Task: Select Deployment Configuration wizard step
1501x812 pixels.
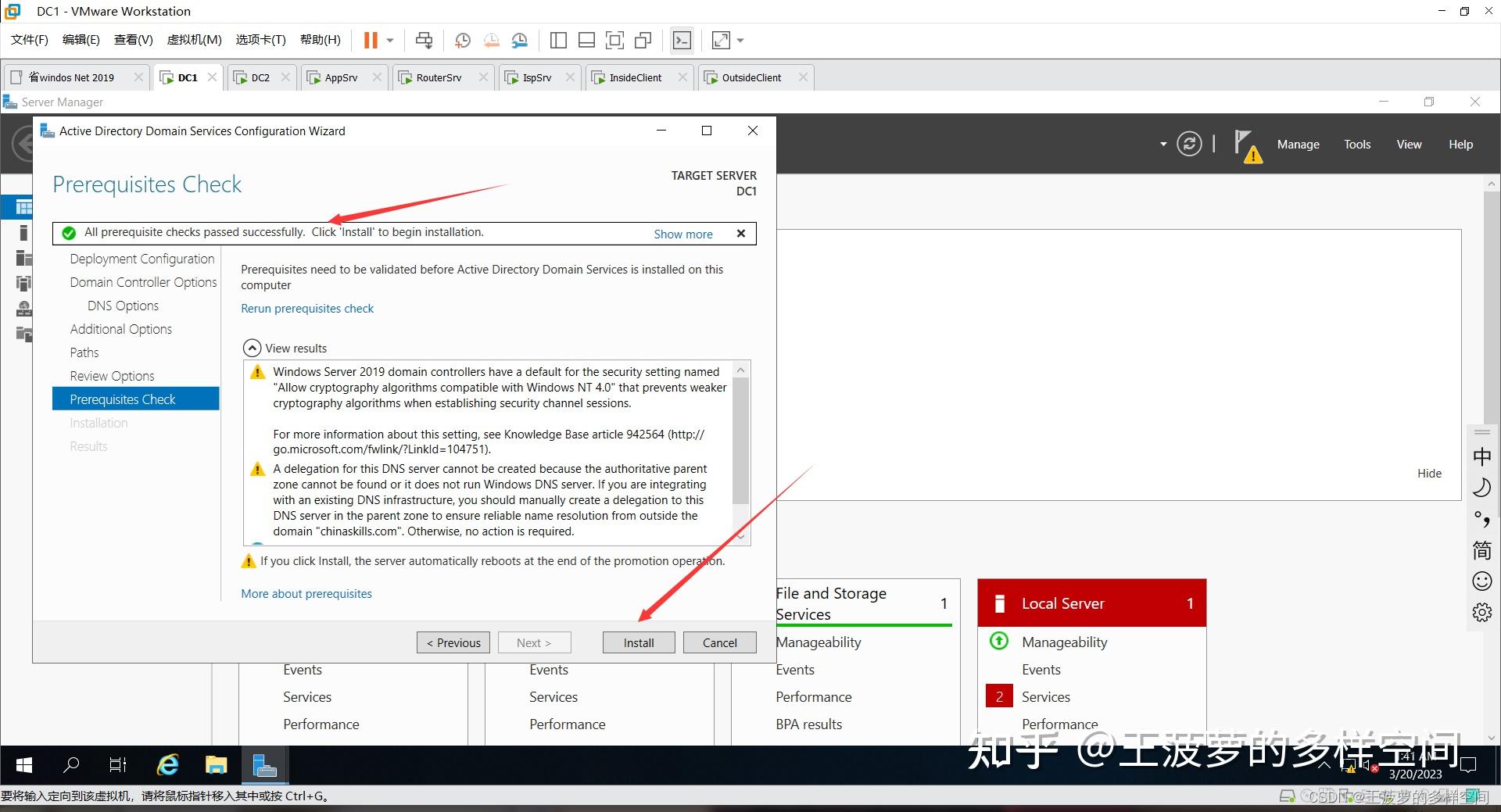Action: pos(142,259)
